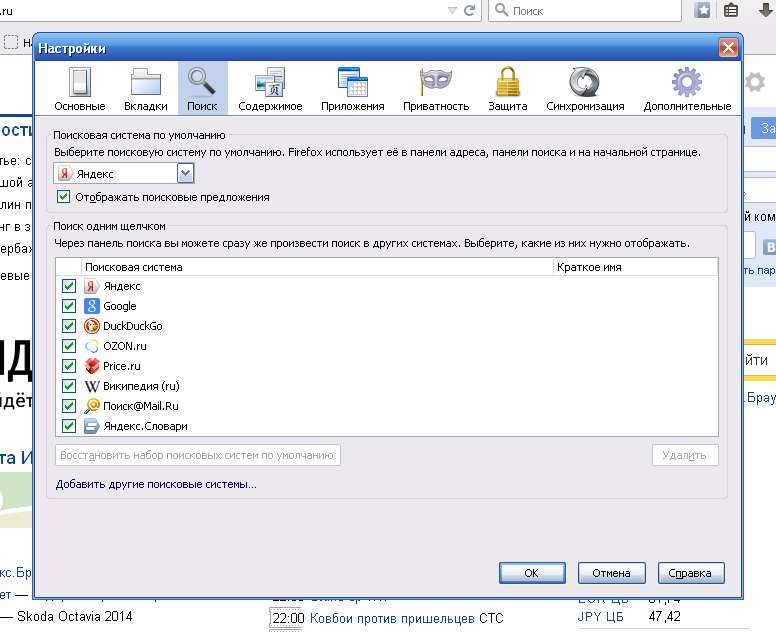Toggle the DuckDuckGo checkbox
Viewport: 776px width, 632px height.
(x=69, y=326)
